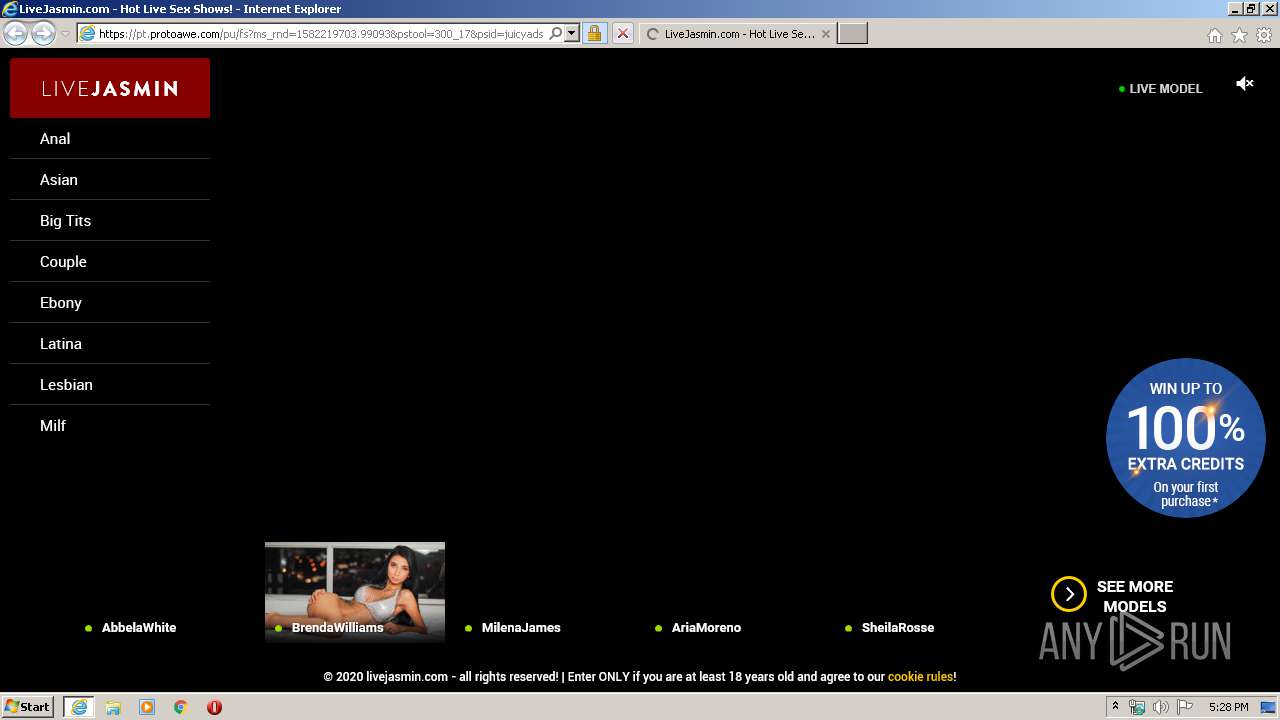Select the Asian category
This screenshot has width=1280, height=720.
tap(110, 180)
